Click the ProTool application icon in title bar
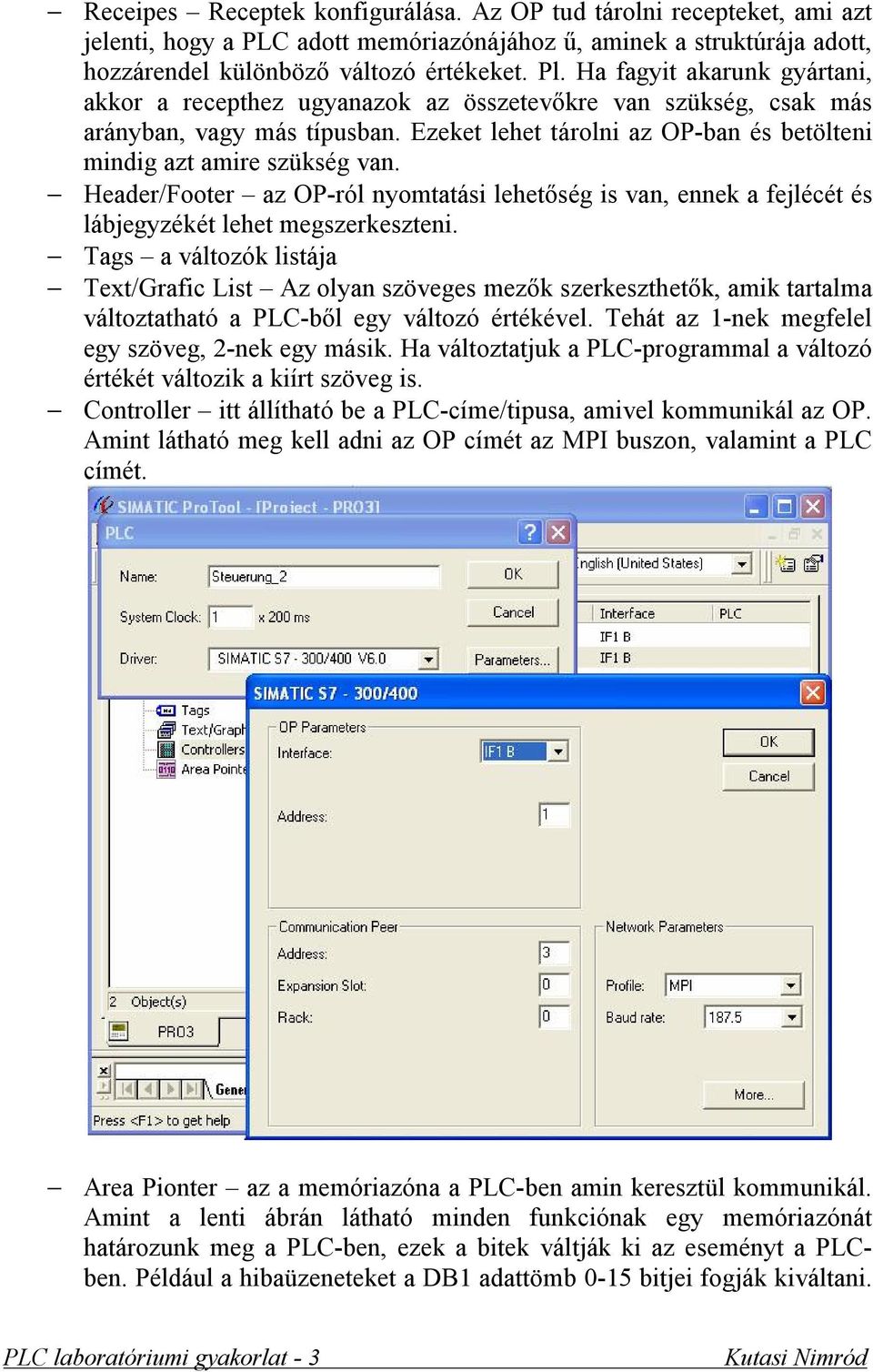The height and width of the screenshot is (1372, 873). point(105,506)
